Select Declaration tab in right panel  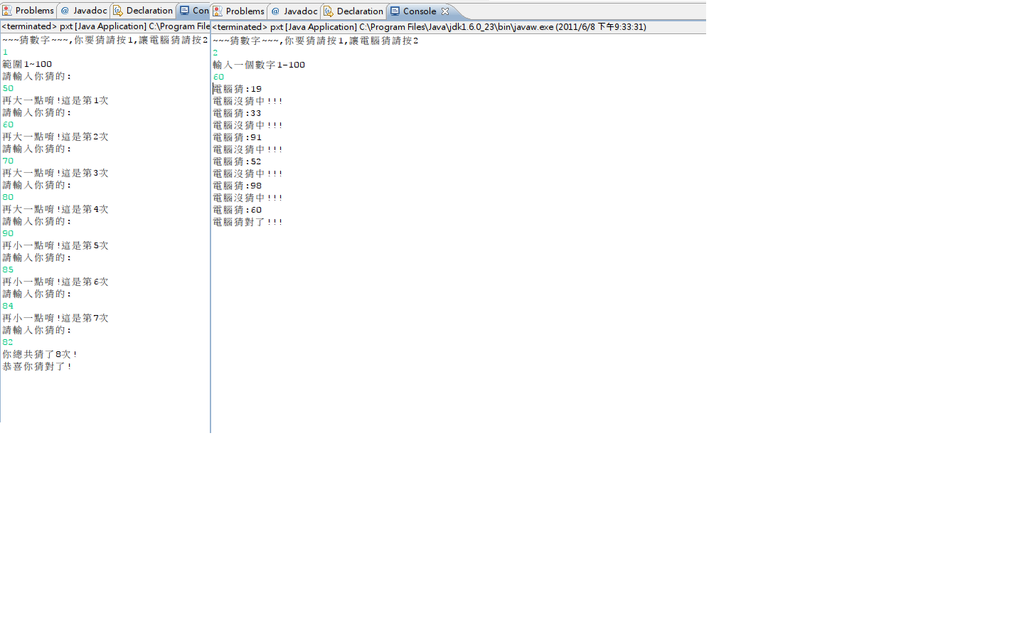(x=354, y=11)
